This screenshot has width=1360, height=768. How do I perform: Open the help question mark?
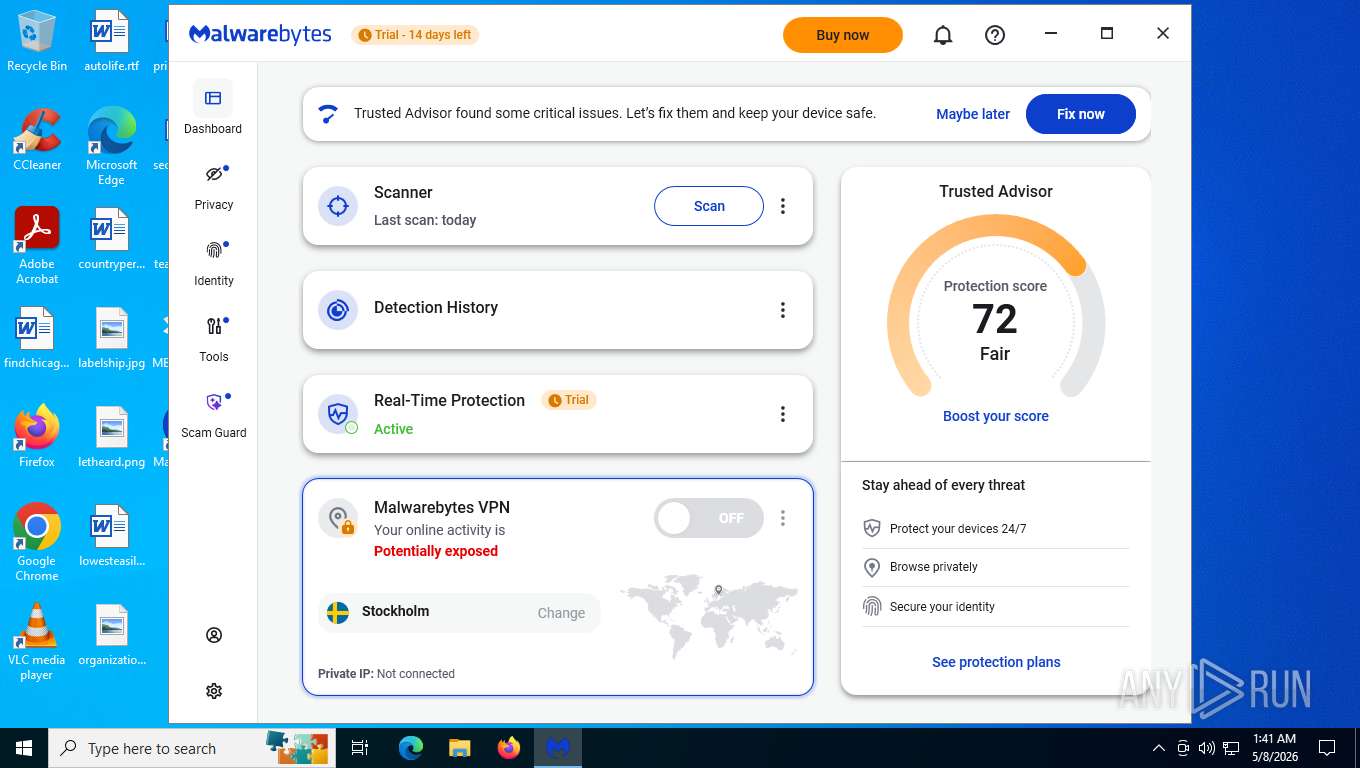[x=994, y=35]
